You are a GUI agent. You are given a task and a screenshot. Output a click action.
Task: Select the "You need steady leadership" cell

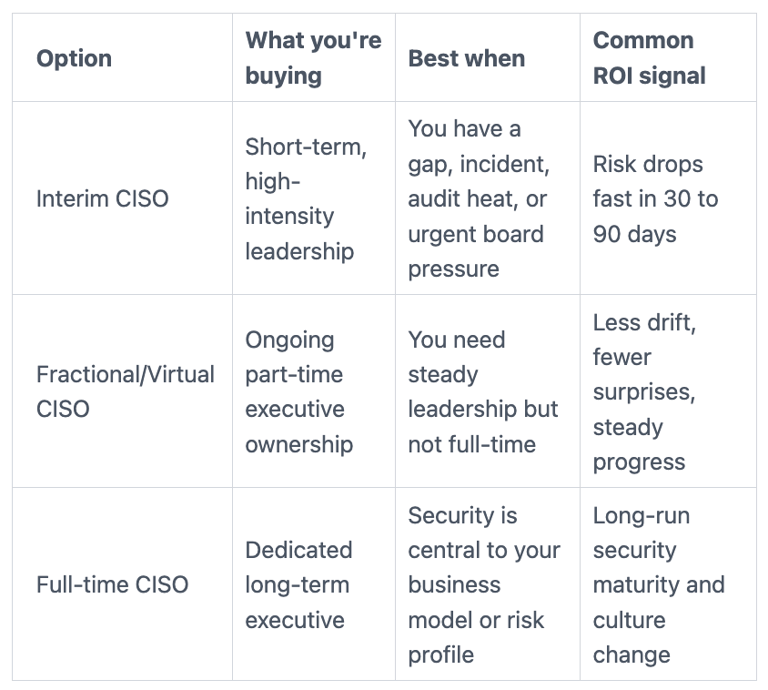483,392
